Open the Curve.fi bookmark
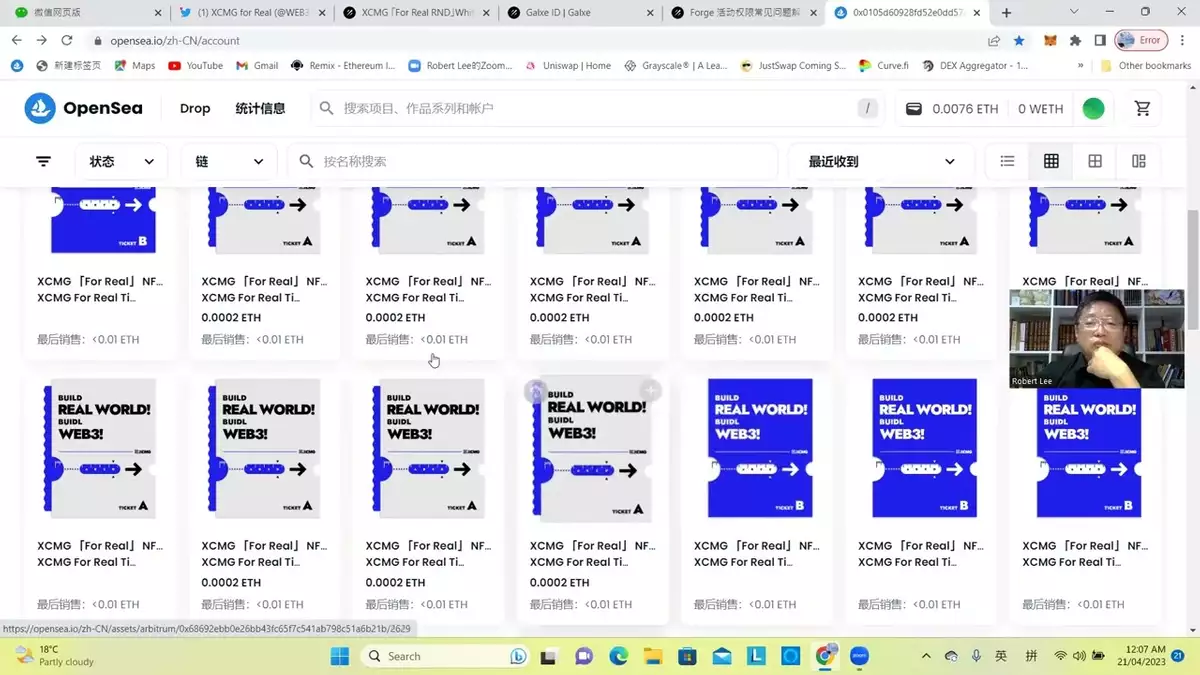Image resolution: width=1200 pixels, height=675 pixels. tap(884, 66)
